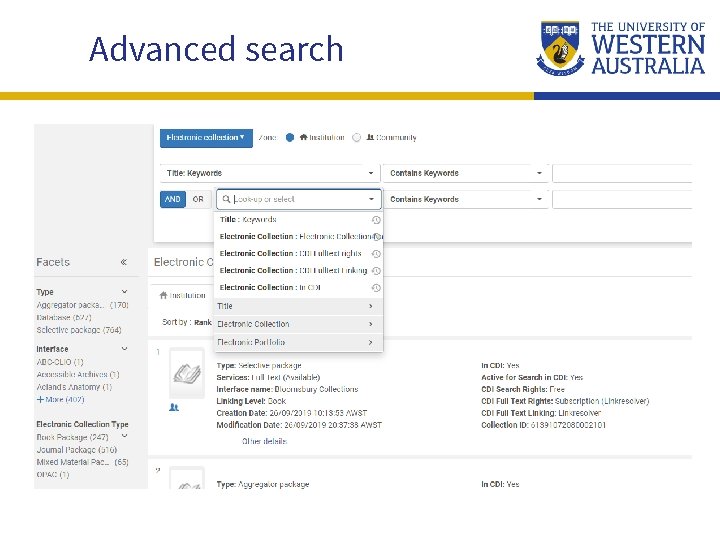Filter by ABC-CLIO interface facet
Image resolution: width=720 pixels, height=540 pixels.
[x=60, y=362]
